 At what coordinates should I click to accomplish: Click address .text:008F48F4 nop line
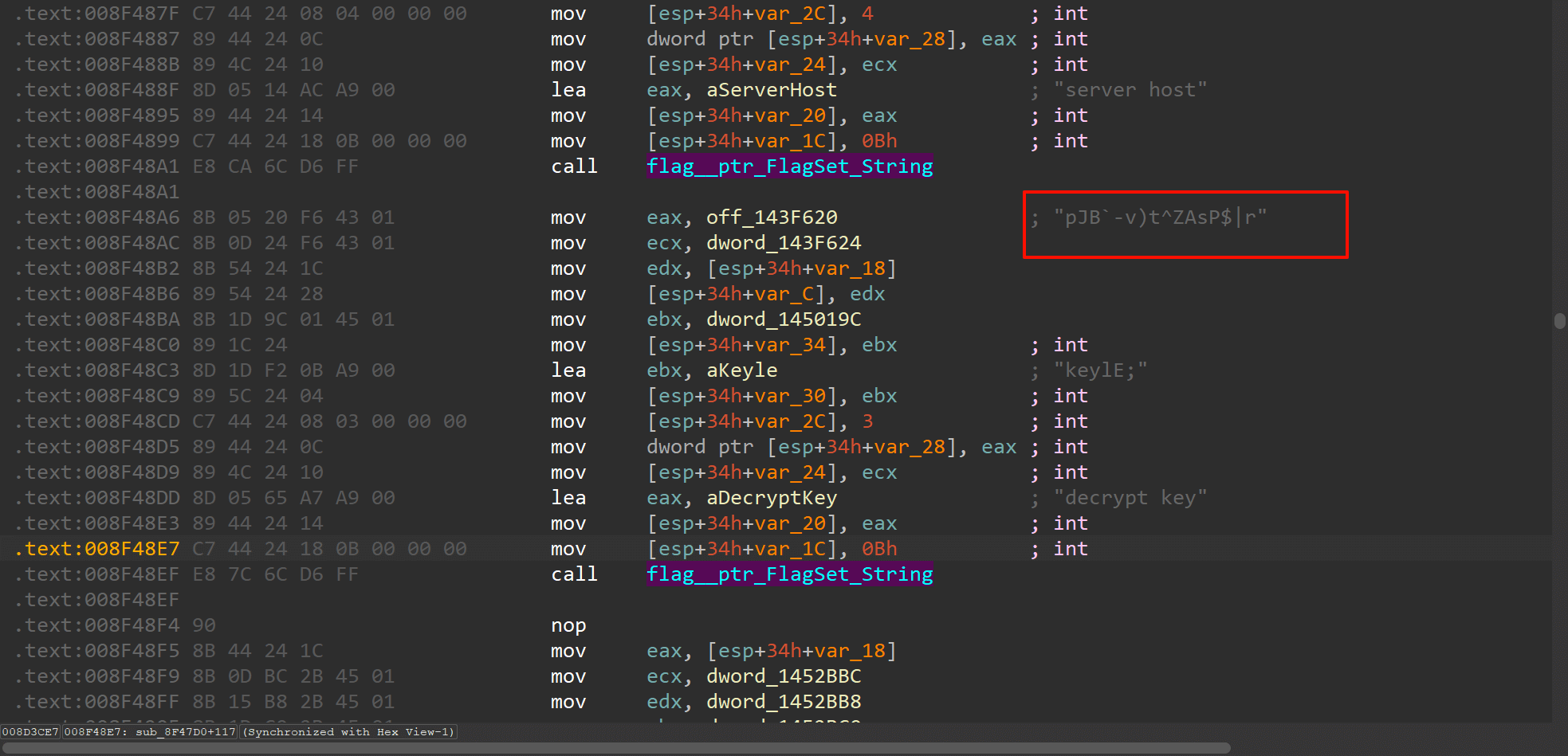[x=97, y=625]
